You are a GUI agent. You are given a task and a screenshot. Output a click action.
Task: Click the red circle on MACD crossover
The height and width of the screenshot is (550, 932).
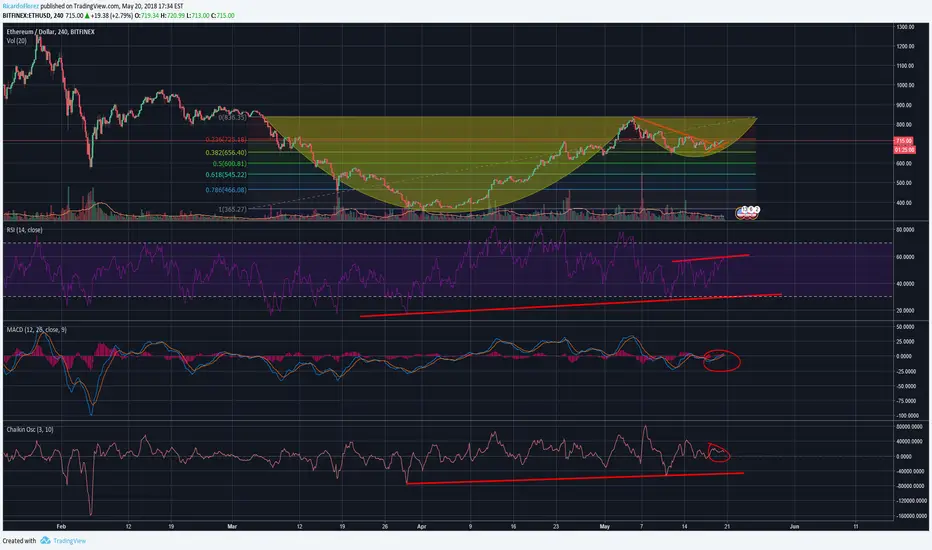coord(722,360)
